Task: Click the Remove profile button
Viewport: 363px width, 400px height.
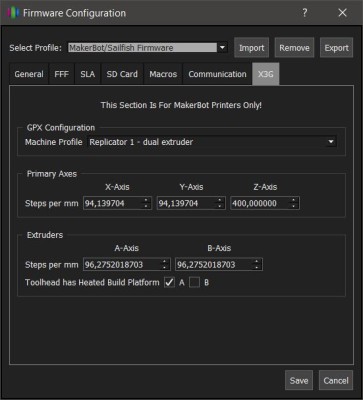Action: pyautogui.click(x=294, y=48)
